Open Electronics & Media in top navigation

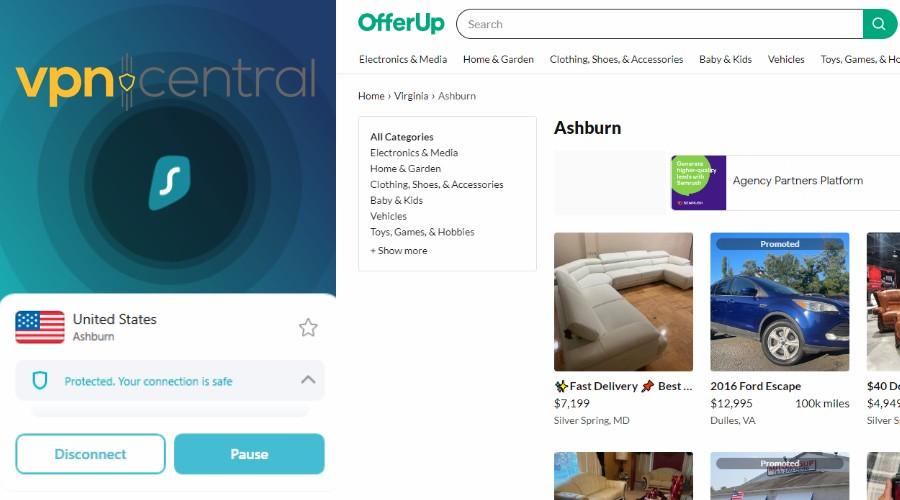pos(403,59)
